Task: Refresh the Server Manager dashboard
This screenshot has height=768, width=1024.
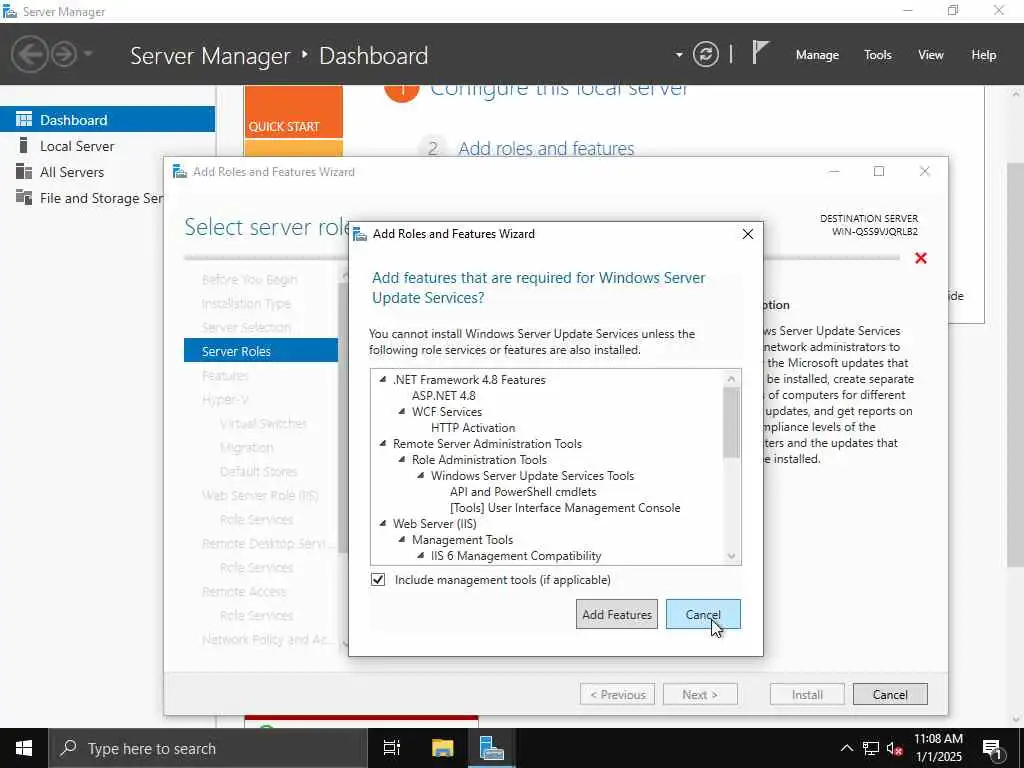Action: (x=705, y=54)
